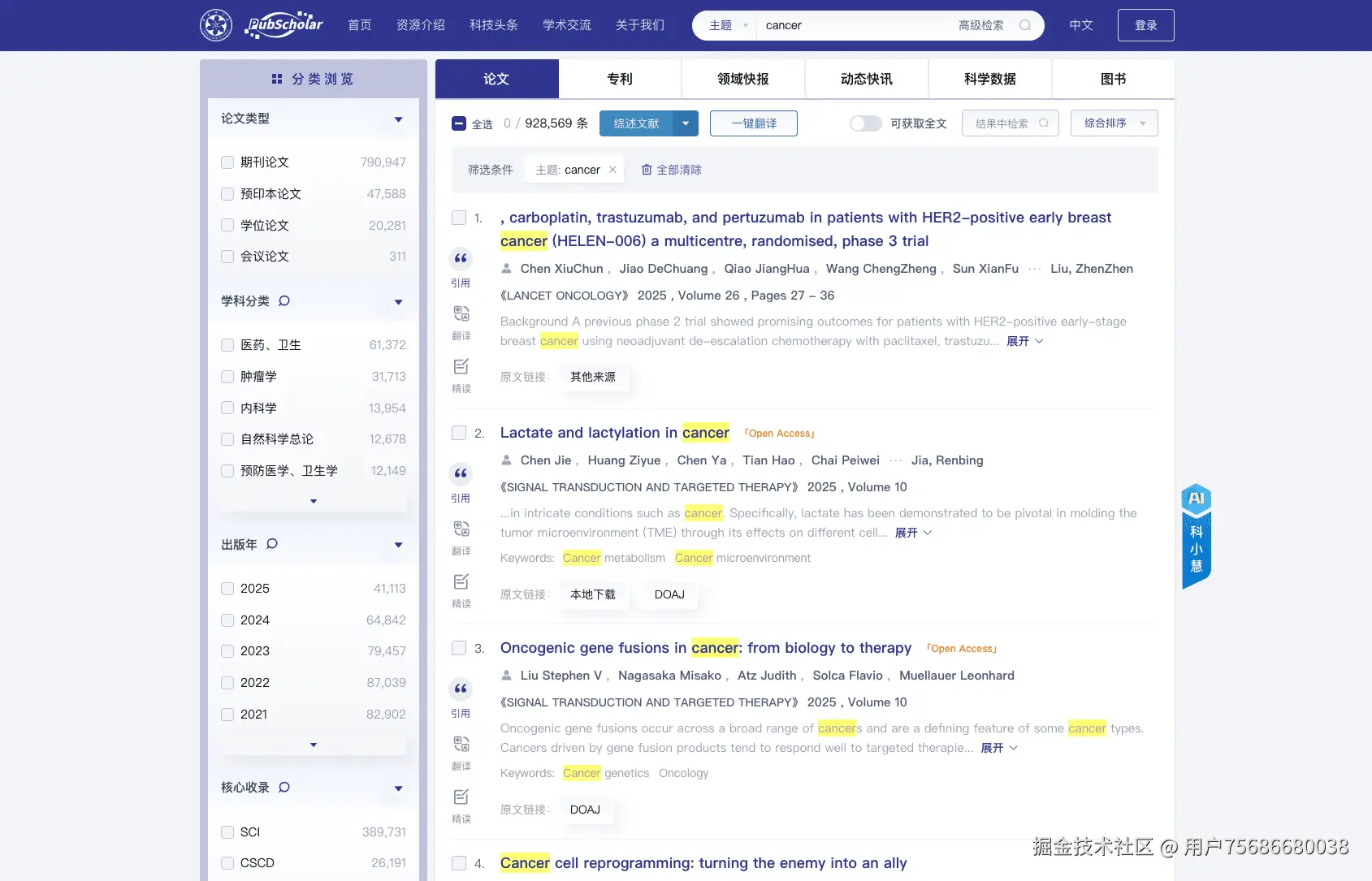
Task: Show more publication years below 2021
Action: 314,745
